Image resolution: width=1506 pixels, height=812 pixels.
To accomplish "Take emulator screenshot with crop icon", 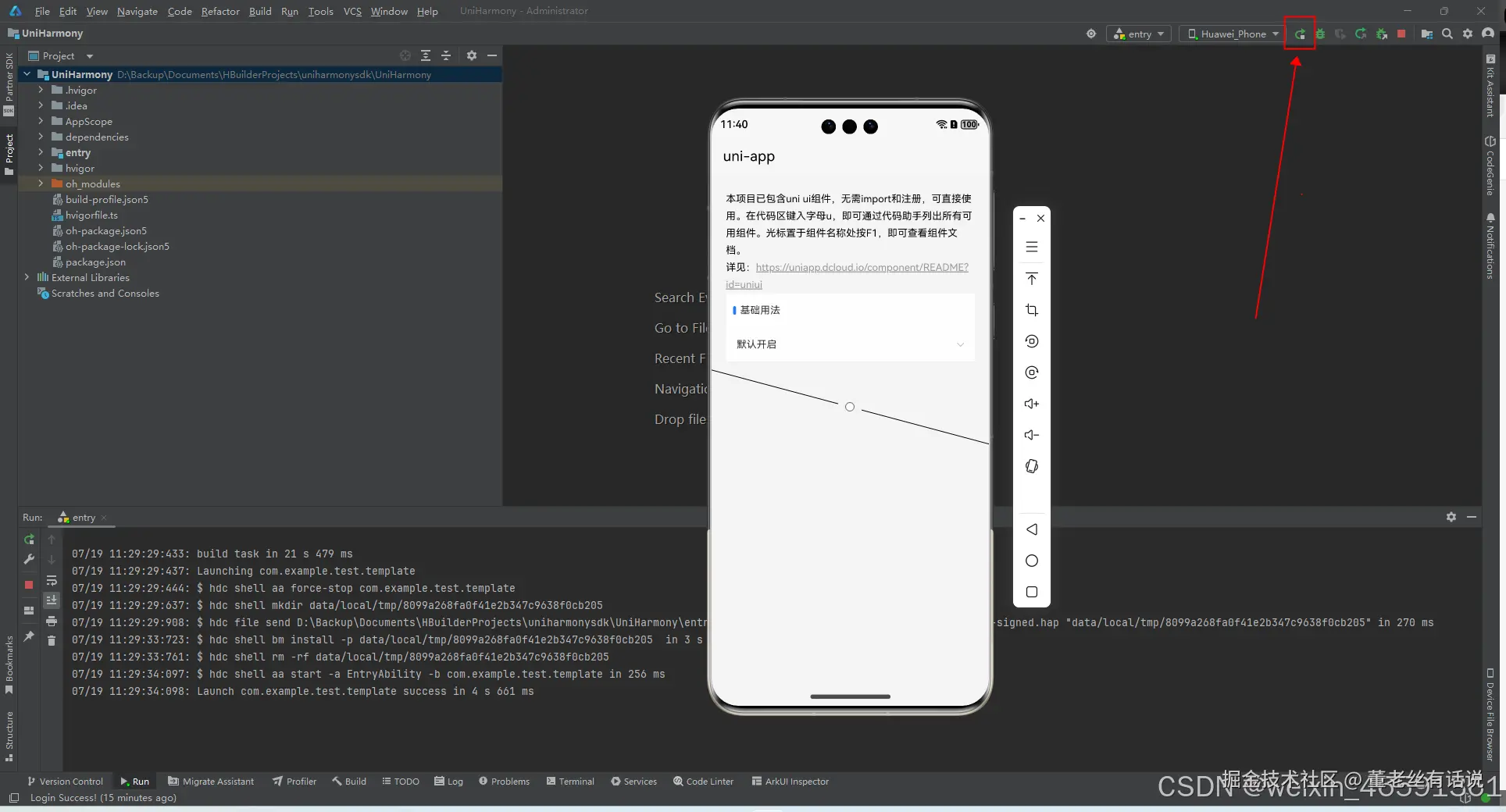I will pos(1032,310).
